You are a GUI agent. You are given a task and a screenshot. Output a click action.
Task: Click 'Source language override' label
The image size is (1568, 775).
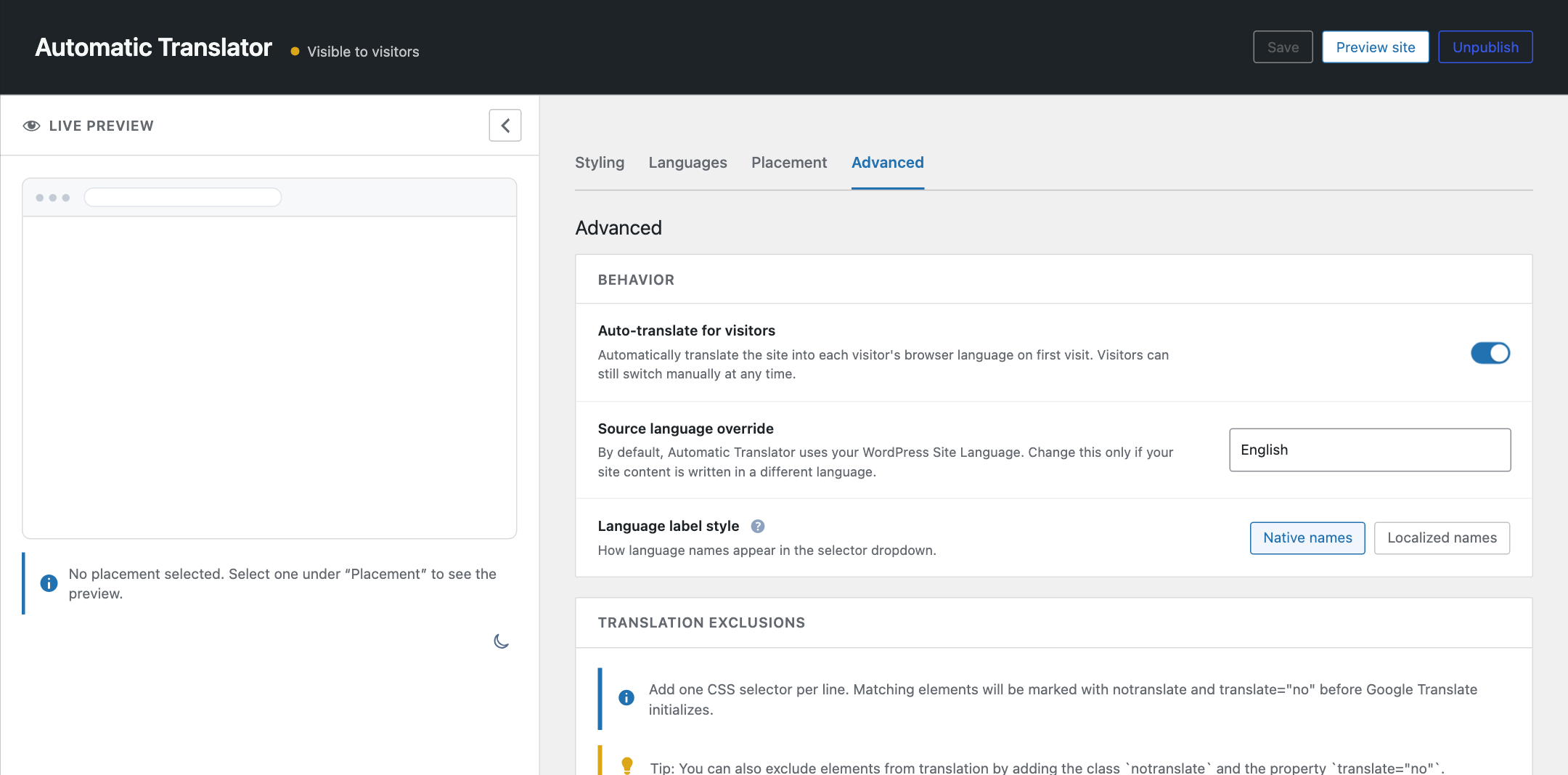(x=685, y=429)
